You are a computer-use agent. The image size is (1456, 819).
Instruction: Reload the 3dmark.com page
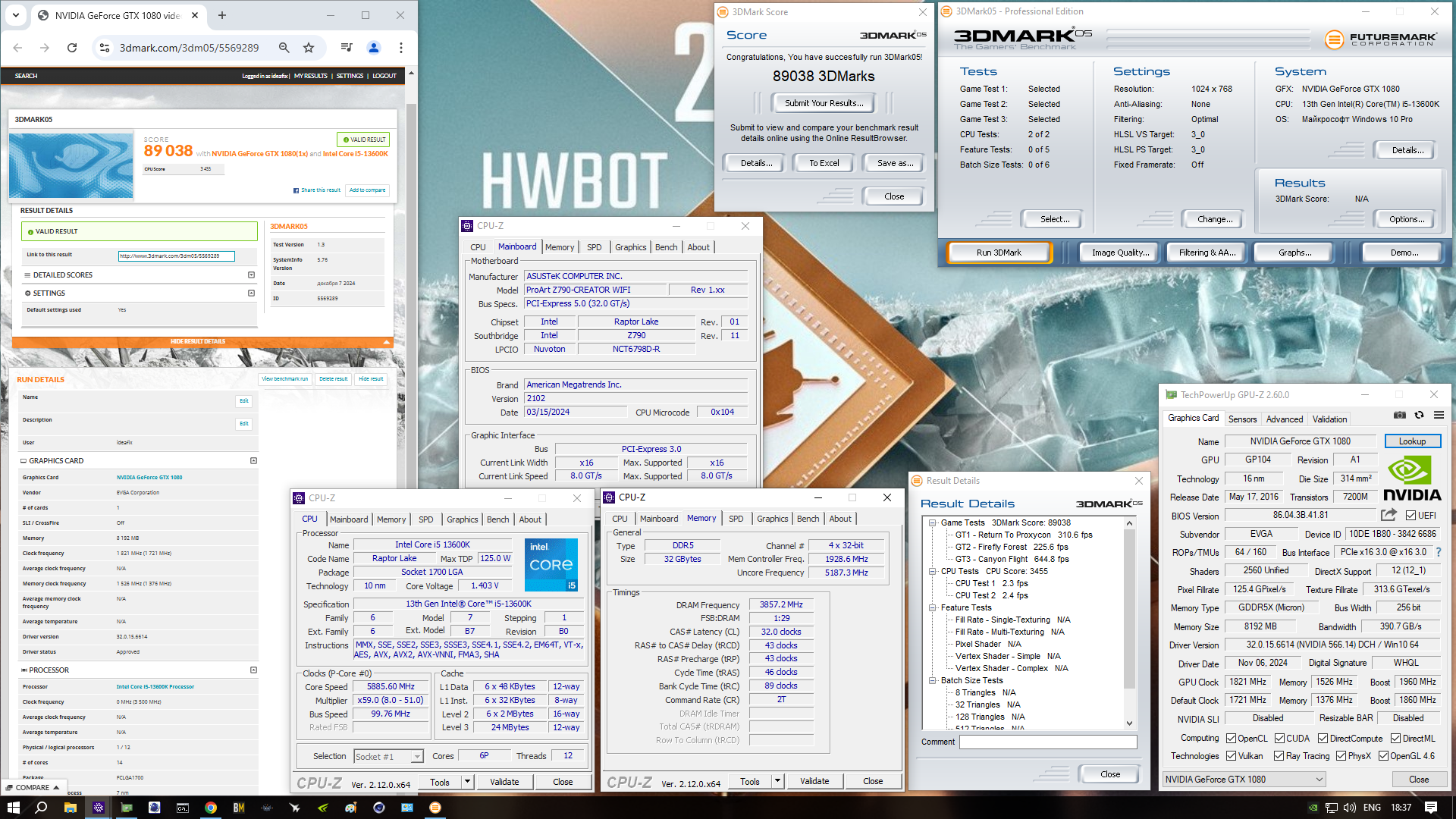(x=72, y=48)
